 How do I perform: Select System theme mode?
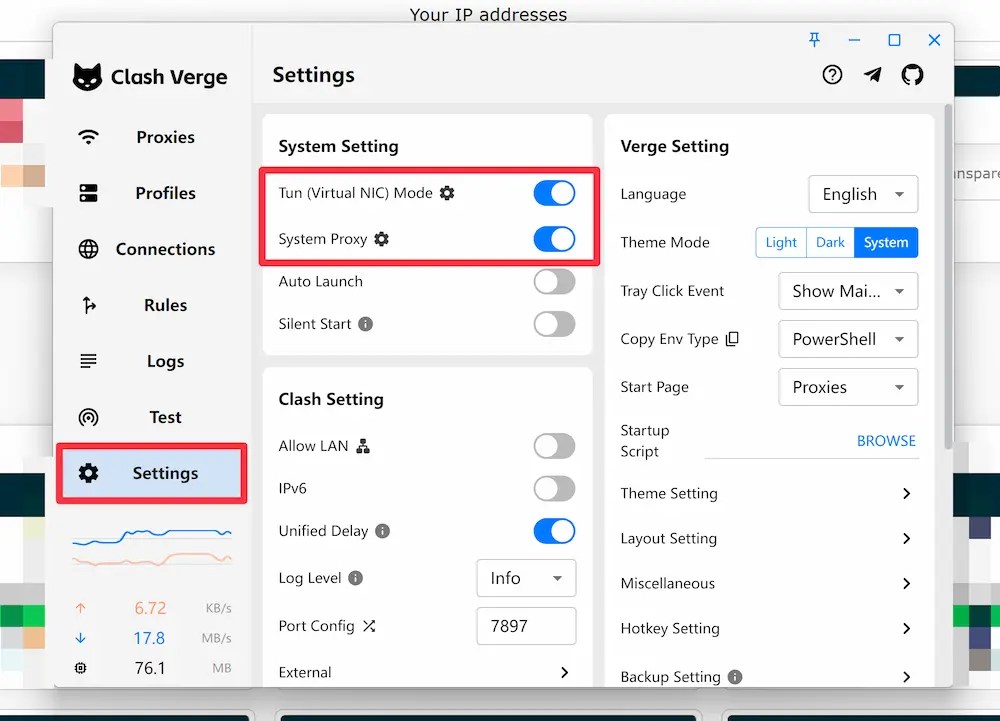click(x=886, y=242)
